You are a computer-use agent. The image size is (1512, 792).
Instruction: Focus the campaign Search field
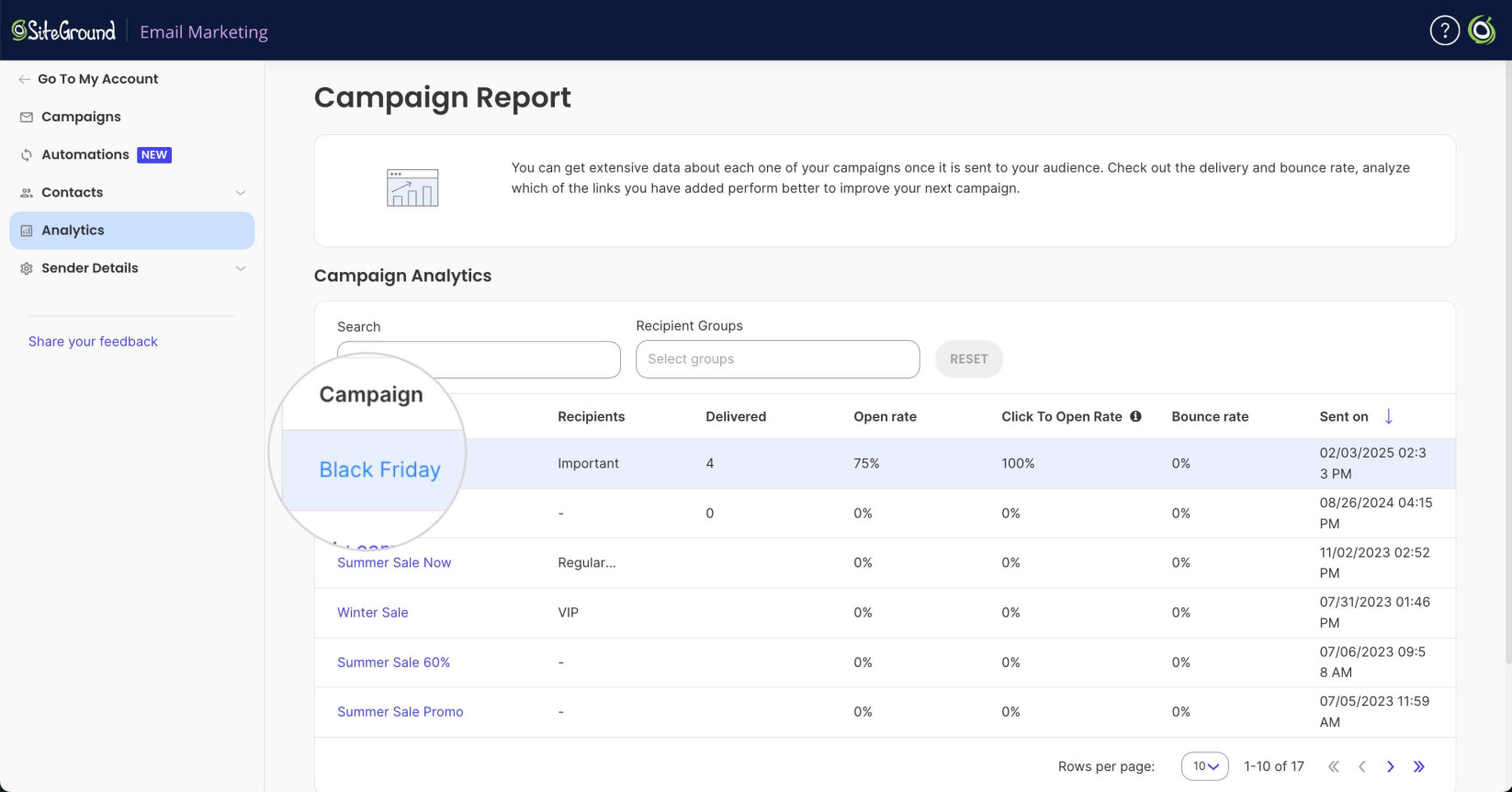pyautogui.click(x=479, y=359)
